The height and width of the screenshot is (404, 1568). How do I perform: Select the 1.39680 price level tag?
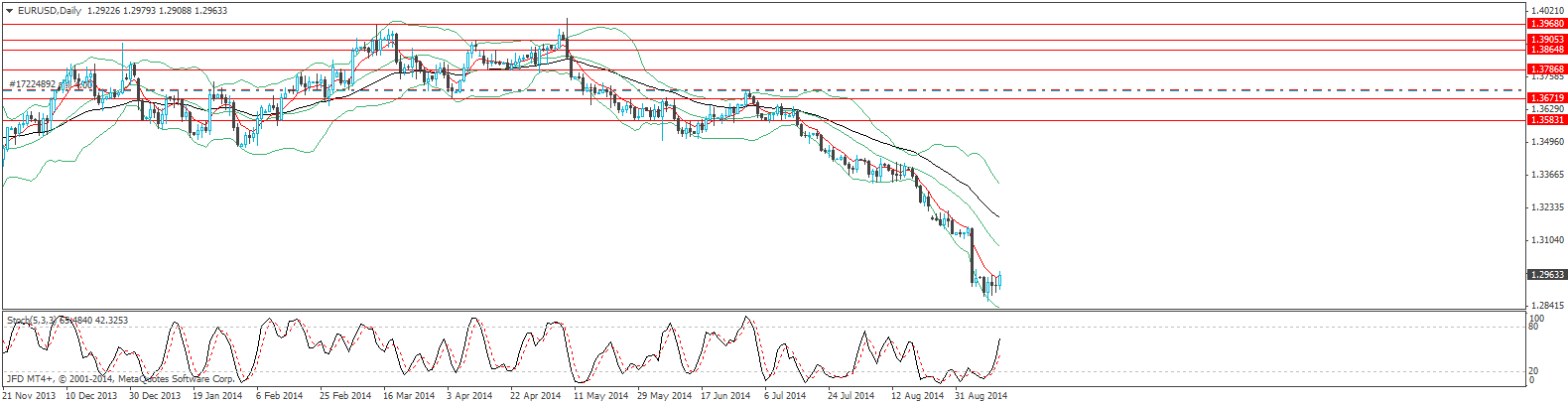tap(1546, 23)
